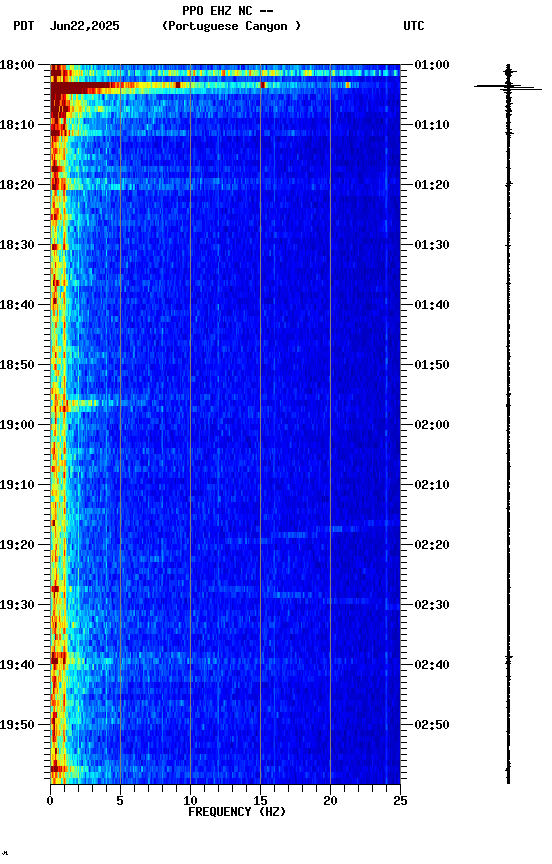Click the '18:30' PDT time label
This screenshot has height=864, width=552.
coord(17,245)
